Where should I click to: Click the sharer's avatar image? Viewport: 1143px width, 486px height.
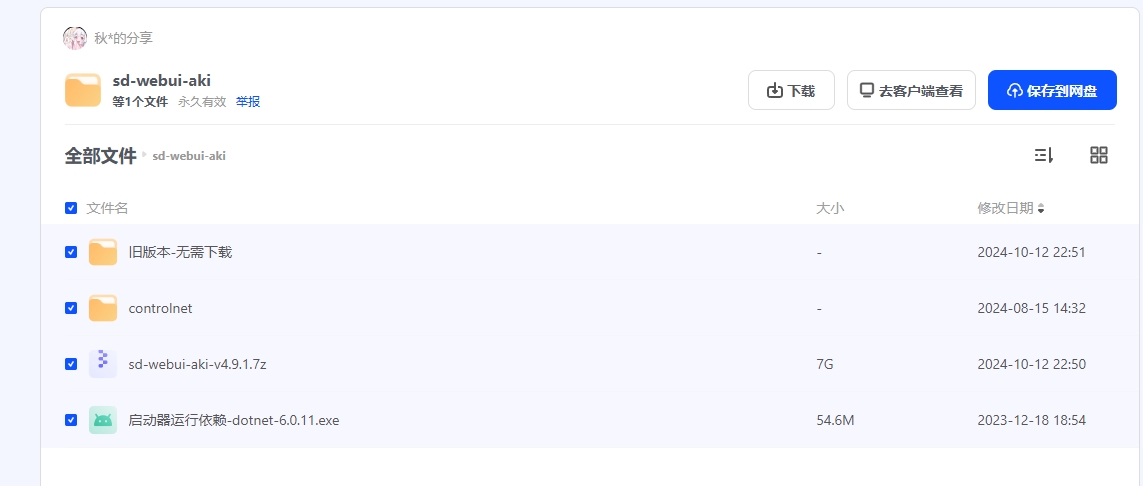pos(75,38)
